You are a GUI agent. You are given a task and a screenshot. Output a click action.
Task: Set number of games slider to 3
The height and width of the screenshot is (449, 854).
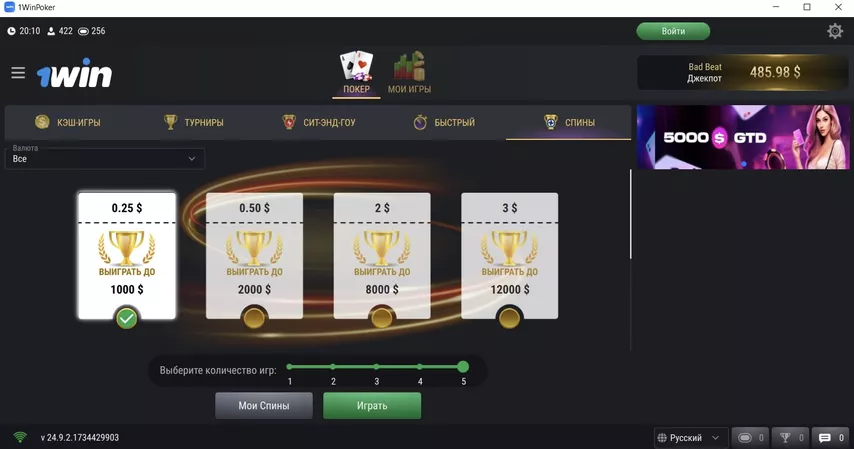click(376, 367)
